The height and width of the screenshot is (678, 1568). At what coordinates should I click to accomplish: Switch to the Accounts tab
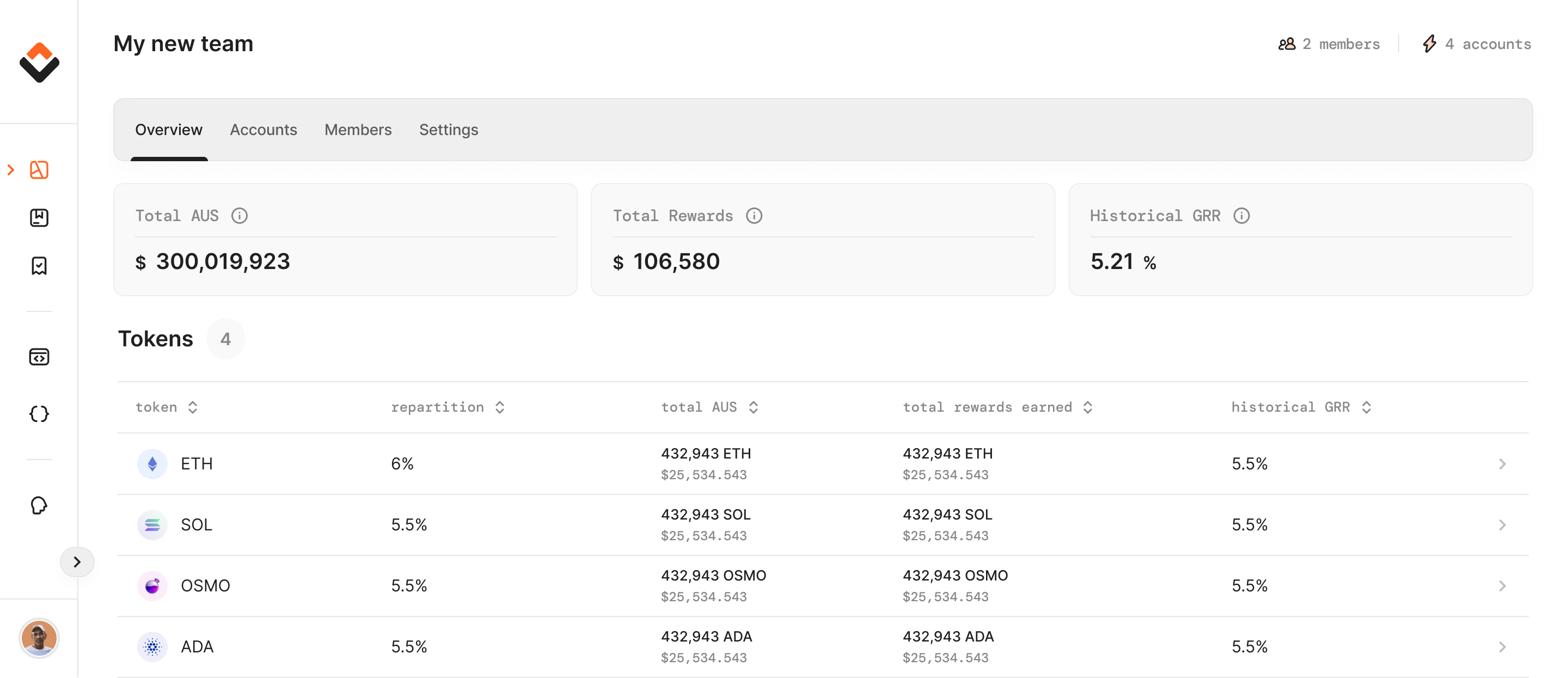[263, 130]
